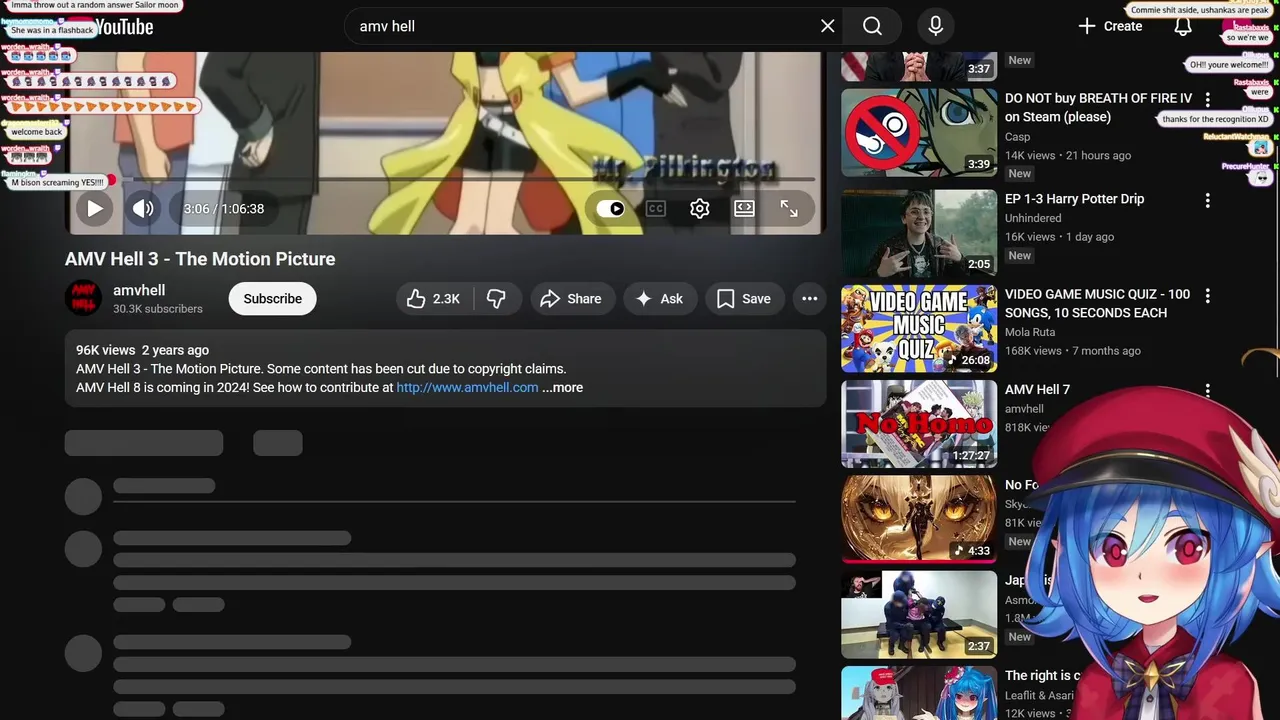This screenshot has height=720, width=1280.
Task: Open the 2:37 bench video thumbnail
Action: pyautogui.click(x=919, y=614)
